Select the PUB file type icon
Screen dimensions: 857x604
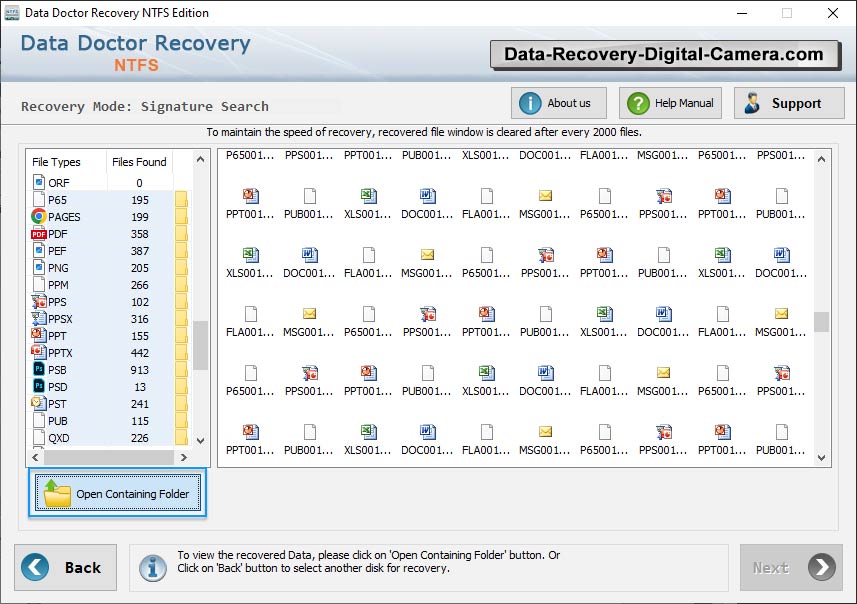click(x=39, y=420)
